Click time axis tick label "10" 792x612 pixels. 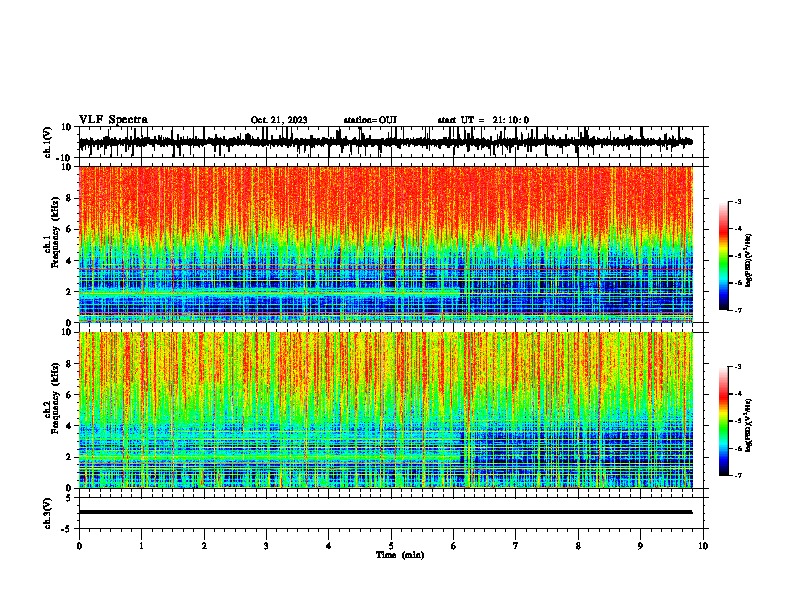click(x=703, y=546)
